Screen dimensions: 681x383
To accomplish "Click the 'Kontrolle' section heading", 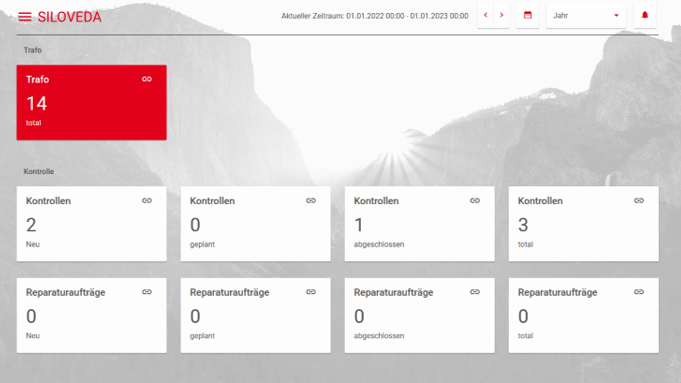I will (x=39, y=172).
